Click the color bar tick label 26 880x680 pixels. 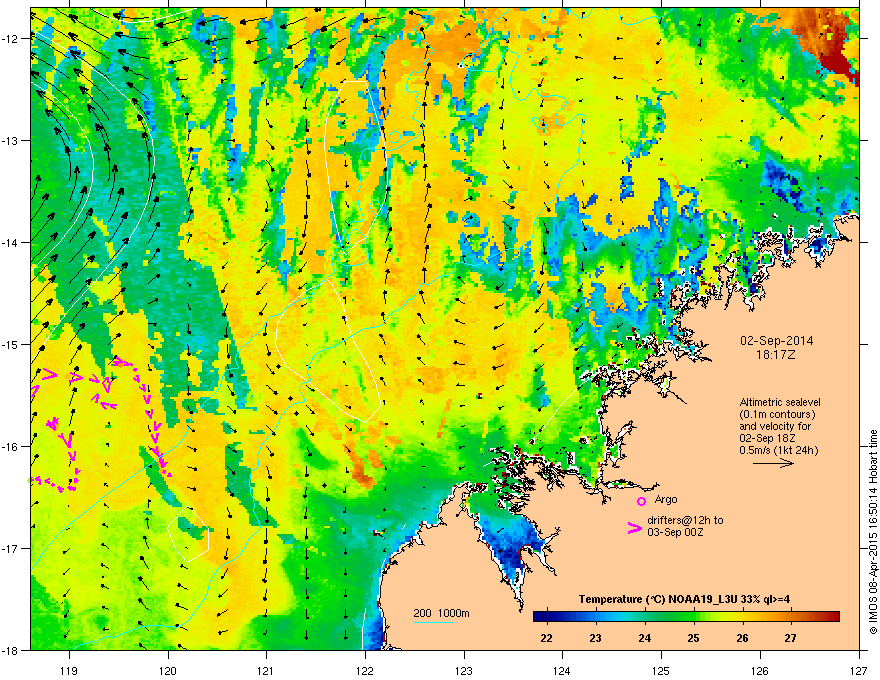tap(742, 638)
